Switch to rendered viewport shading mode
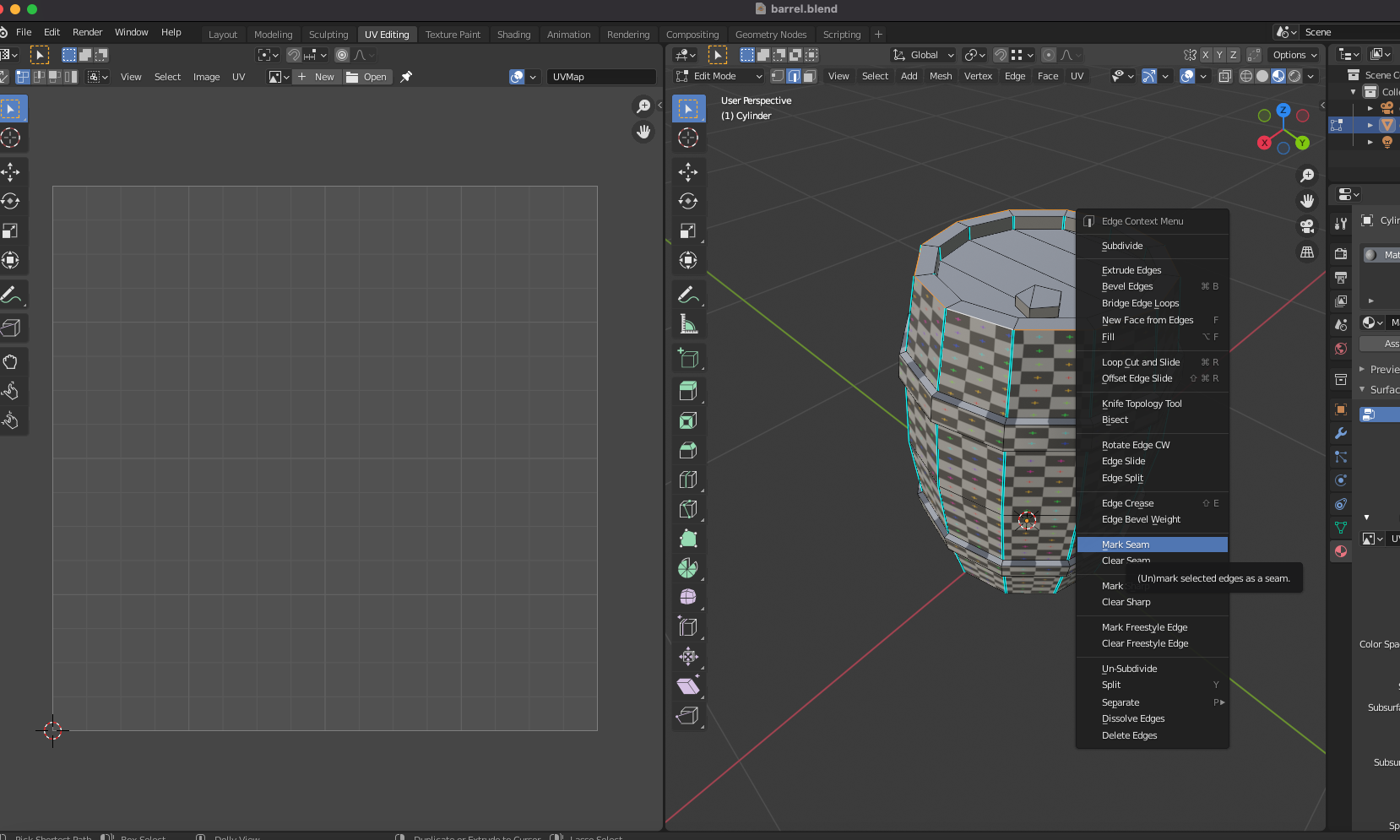 click(1294, 76)
